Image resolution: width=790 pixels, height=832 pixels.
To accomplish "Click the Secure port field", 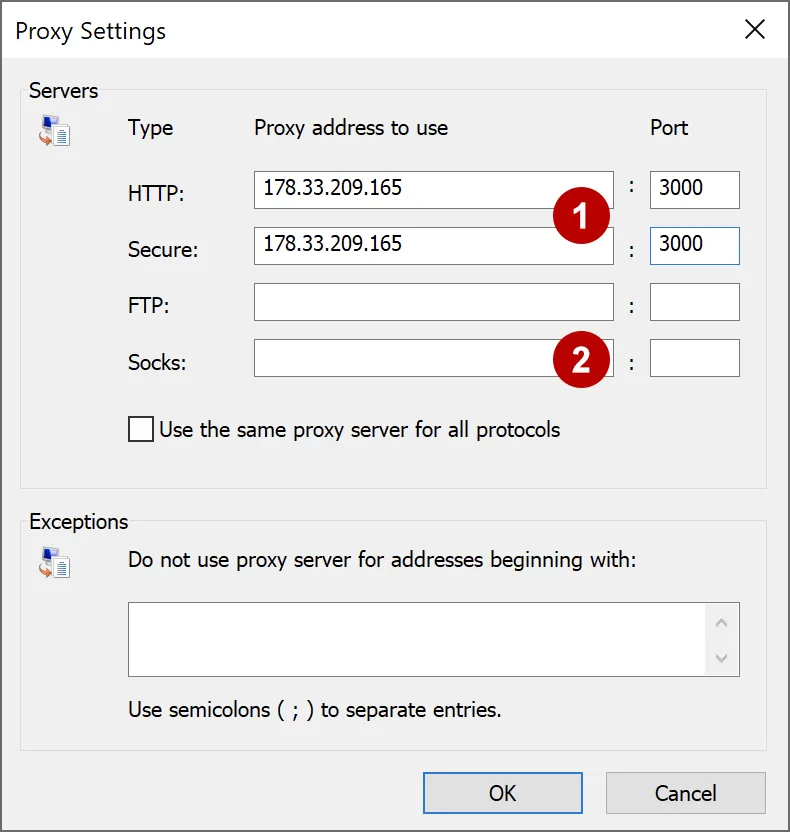I will (x=694, y=245).
